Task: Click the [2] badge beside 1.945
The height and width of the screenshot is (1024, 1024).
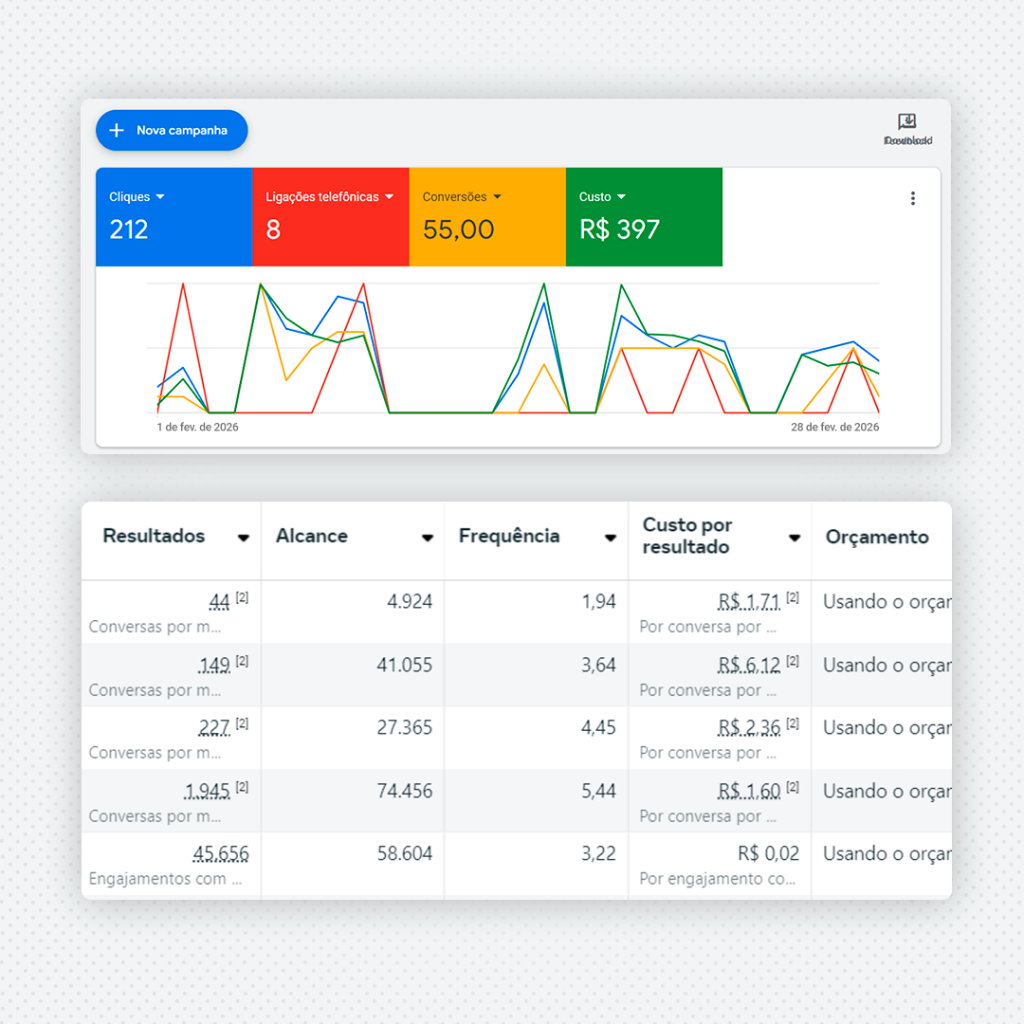Action: pyautogui.click(x=242, y=786)
